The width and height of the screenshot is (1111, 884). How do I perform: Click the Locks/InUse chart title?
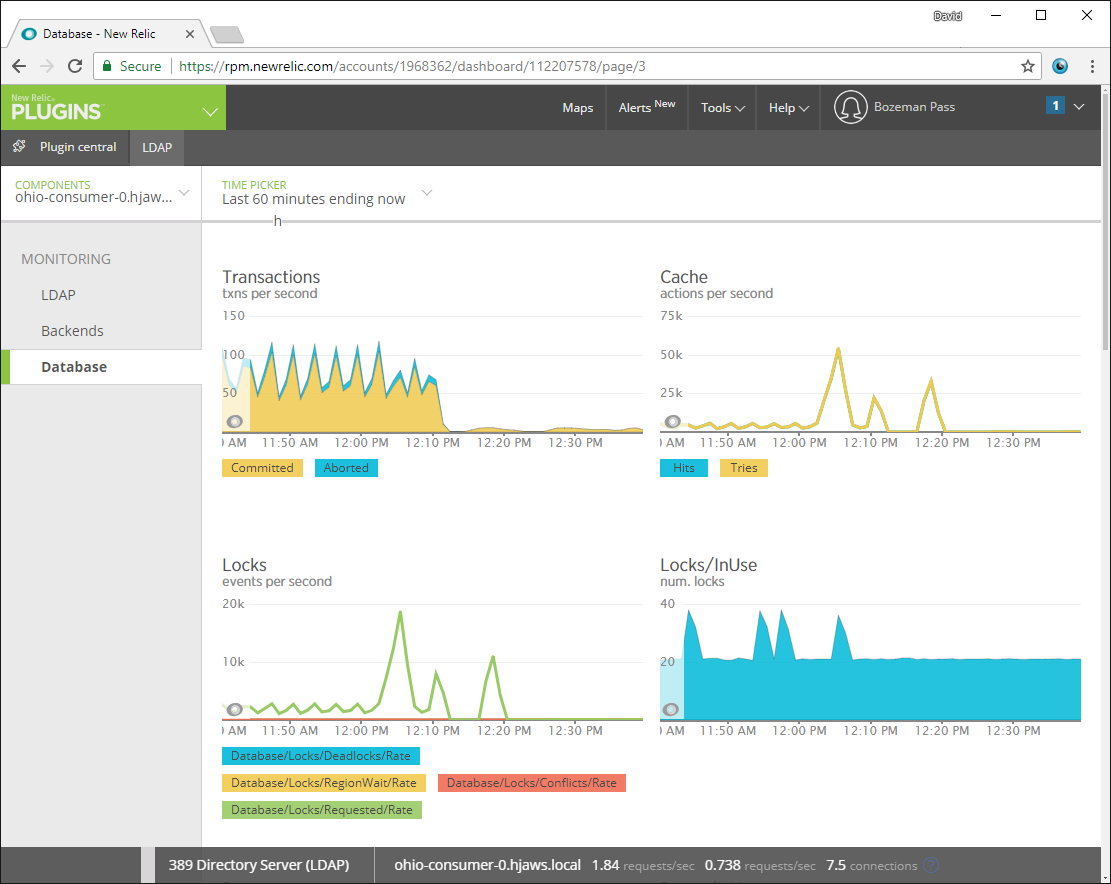pyautogui.click(x=709, y=565)
